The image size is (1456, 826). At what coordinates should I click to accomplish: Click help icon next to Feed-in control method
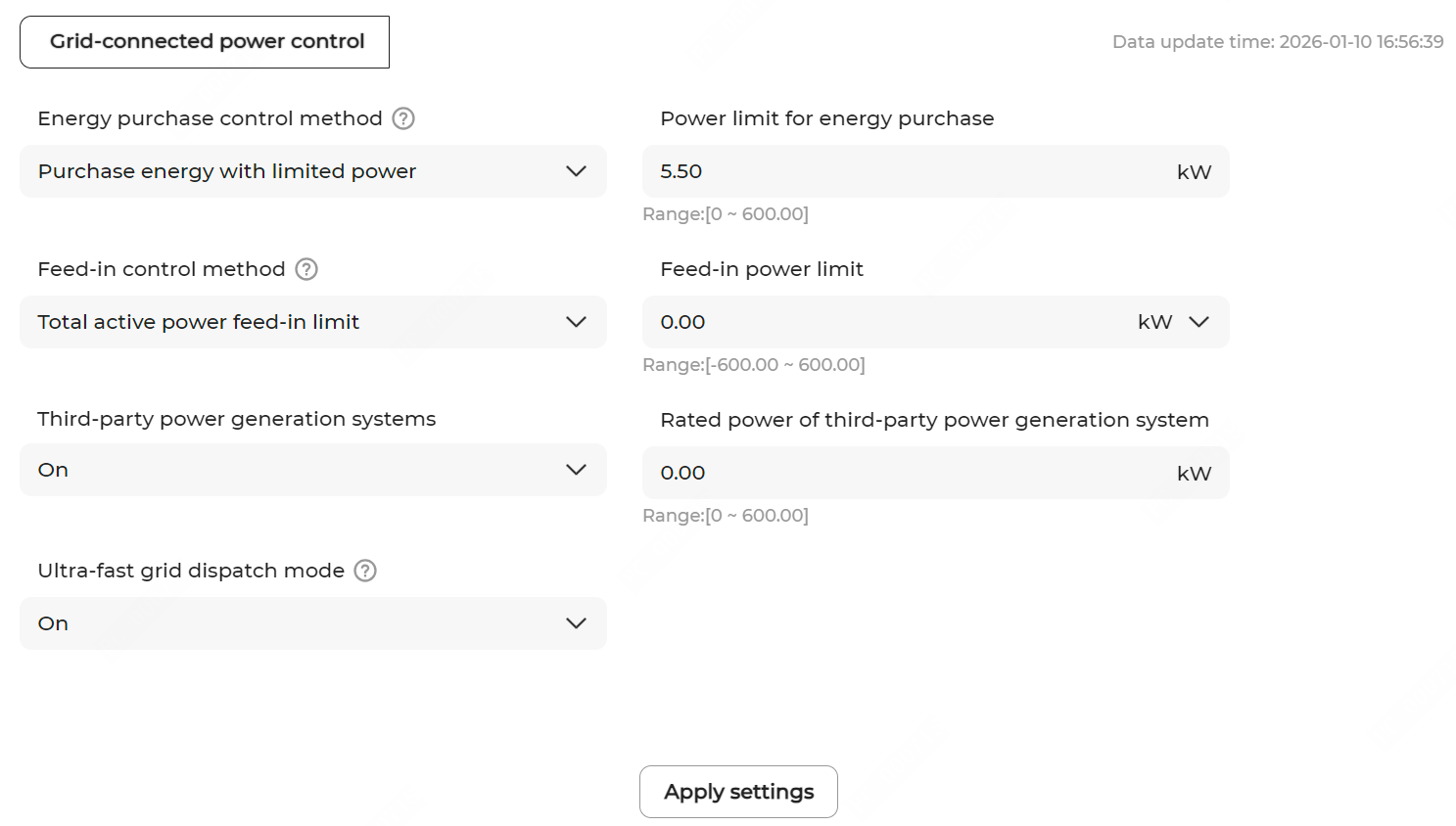click(306, 269)
